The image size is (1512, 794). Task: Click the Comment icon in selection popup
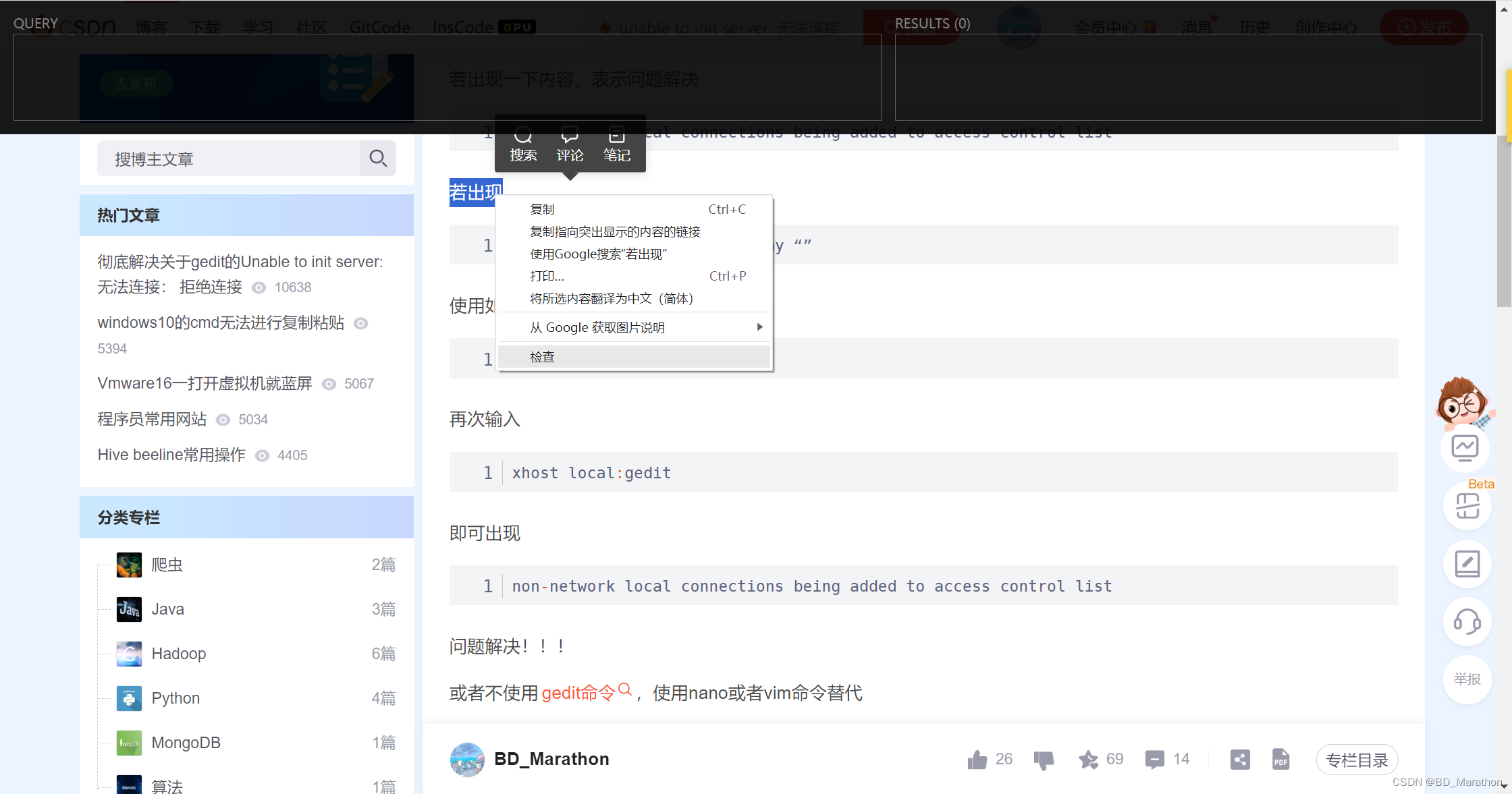click(570, 136)
